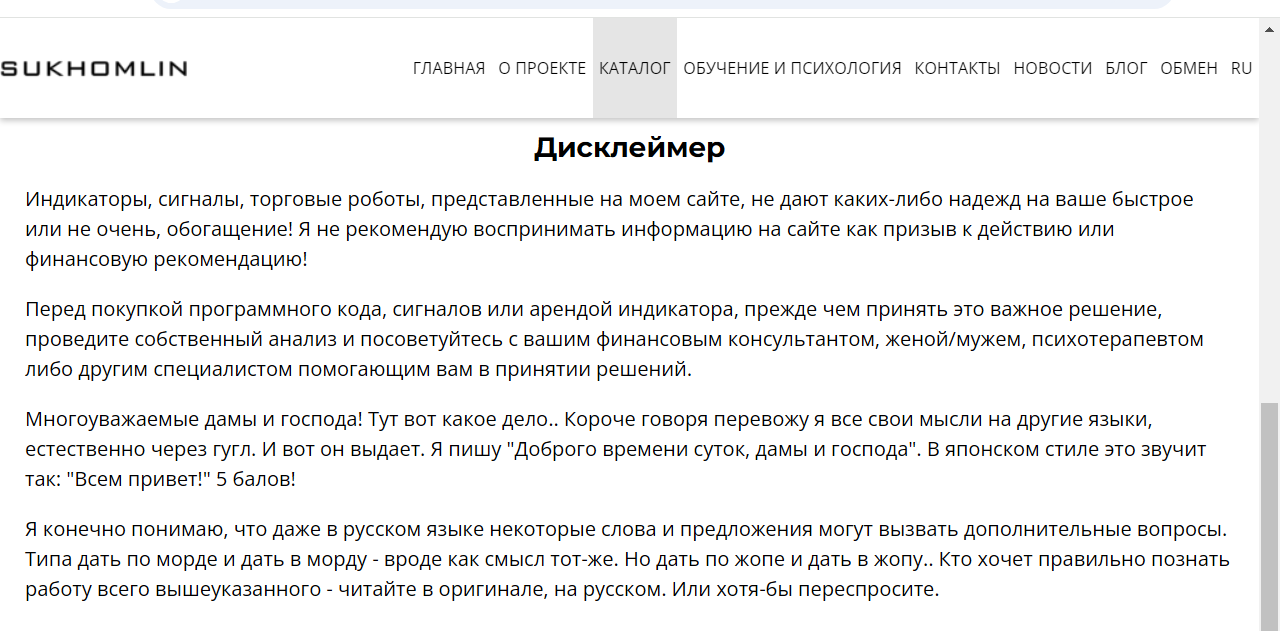Click the Многоуважаемые дамы и господа paragraph

[616, 449]
